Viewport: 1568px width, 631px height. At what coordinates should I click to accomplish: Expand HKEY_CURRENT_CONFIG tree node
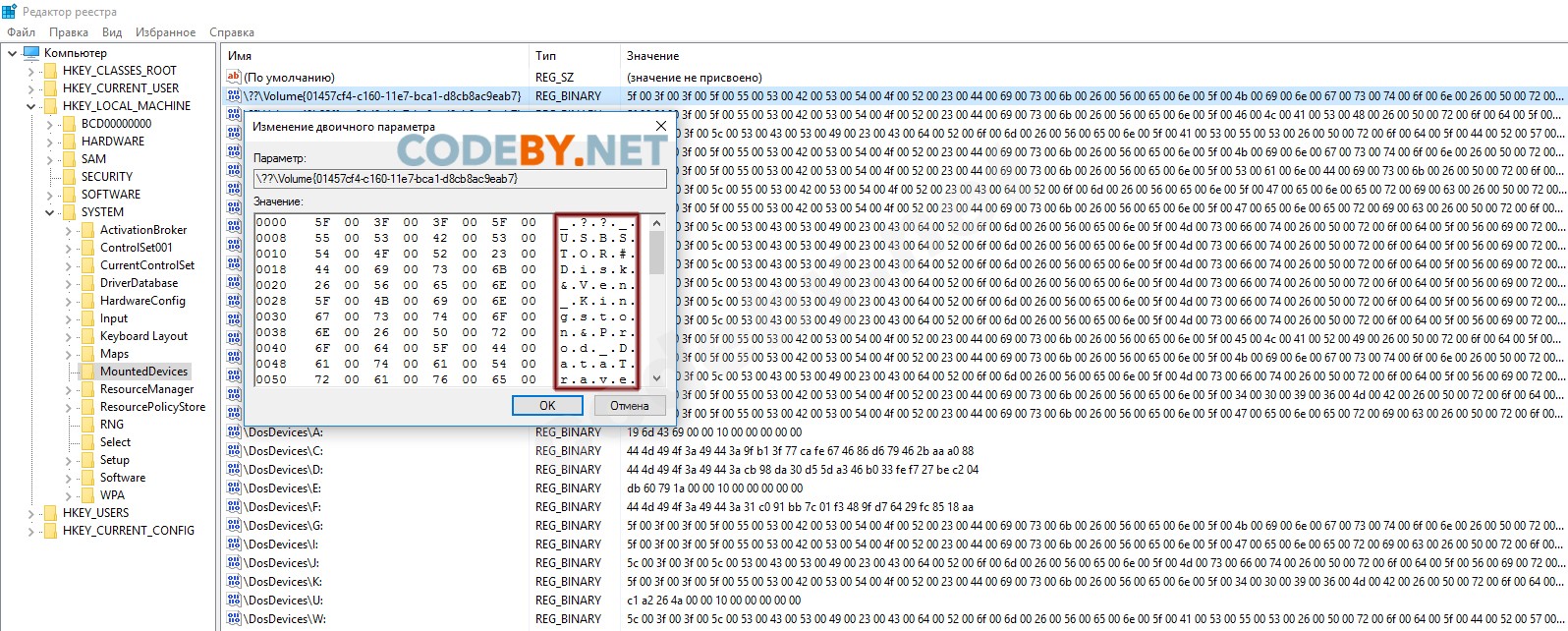30,531
